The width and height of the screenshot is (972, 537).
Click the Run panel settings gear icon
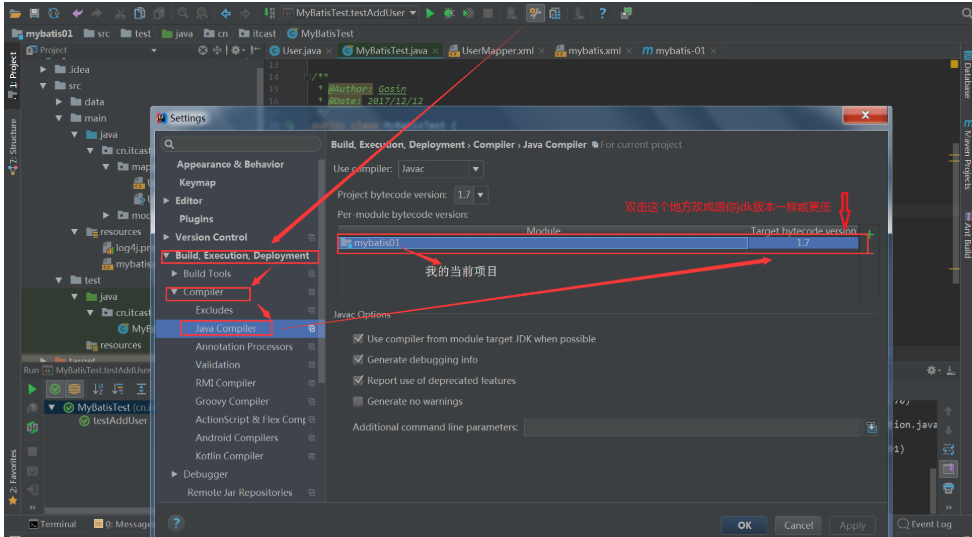933,370
